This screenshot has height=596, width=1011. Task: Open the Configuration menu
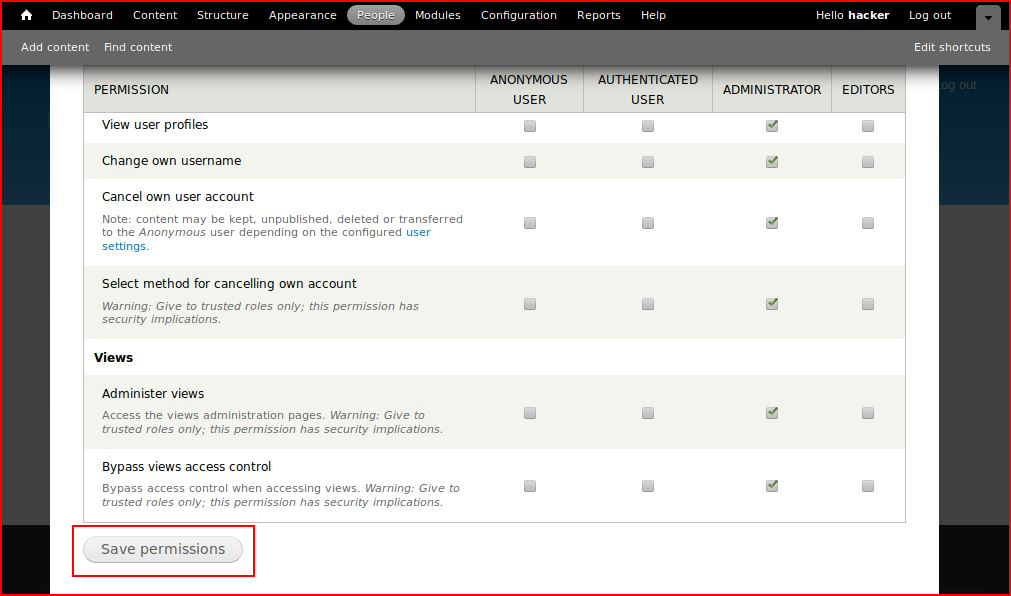518,15
